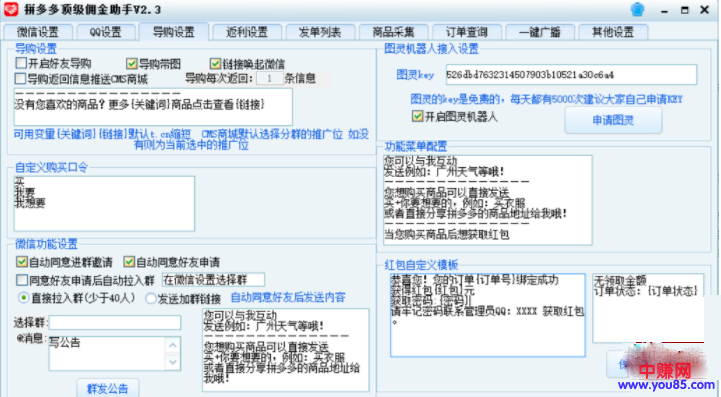721x397 pixels.
Task: Click the up arrow of the 写公告 scrollbar
Action: coord(173,345)
